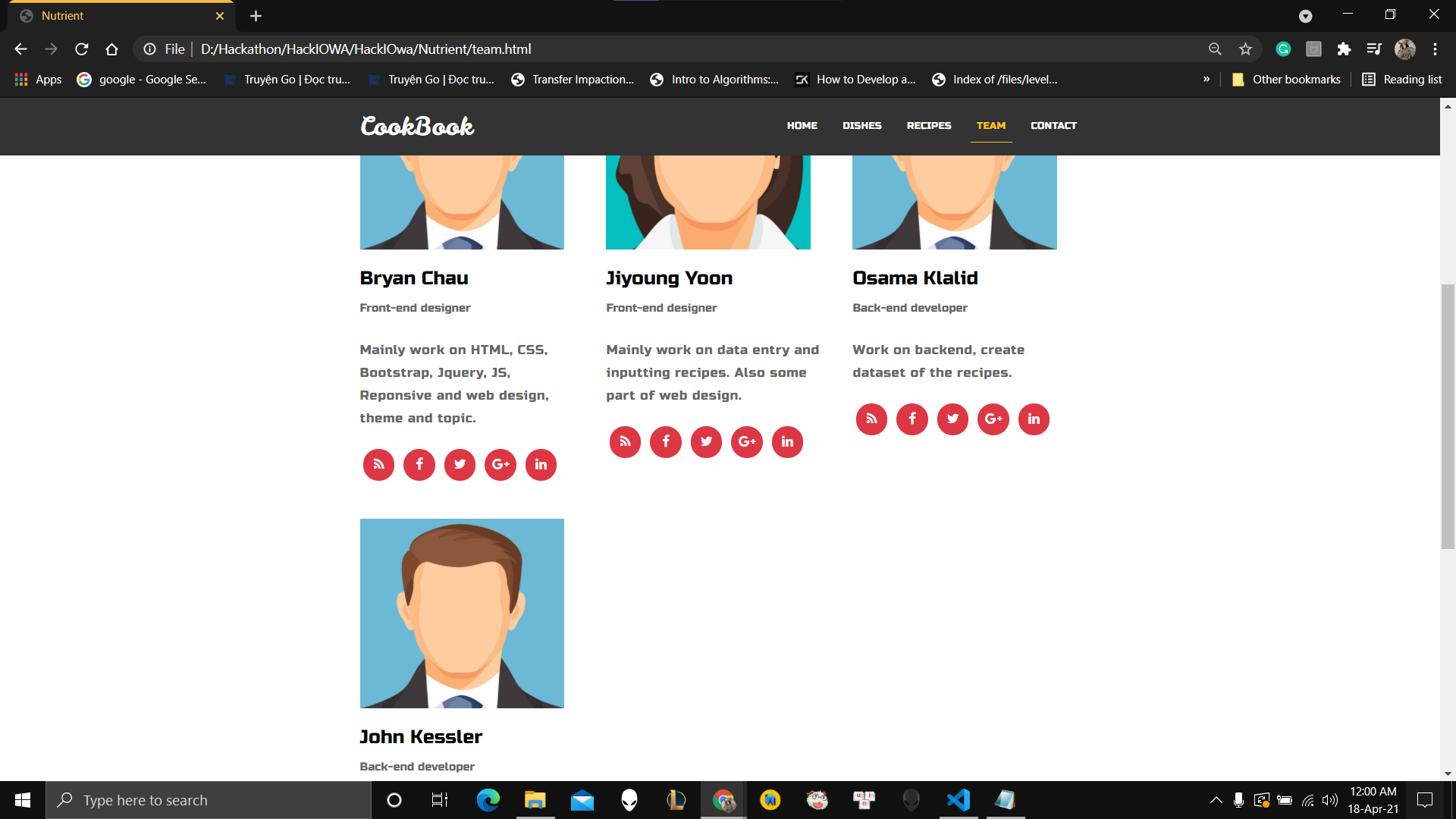Screen dimensions: 1456x819
Task: Click Osama Klalid's LinkedIn icon
Action: click(1034, 419)
